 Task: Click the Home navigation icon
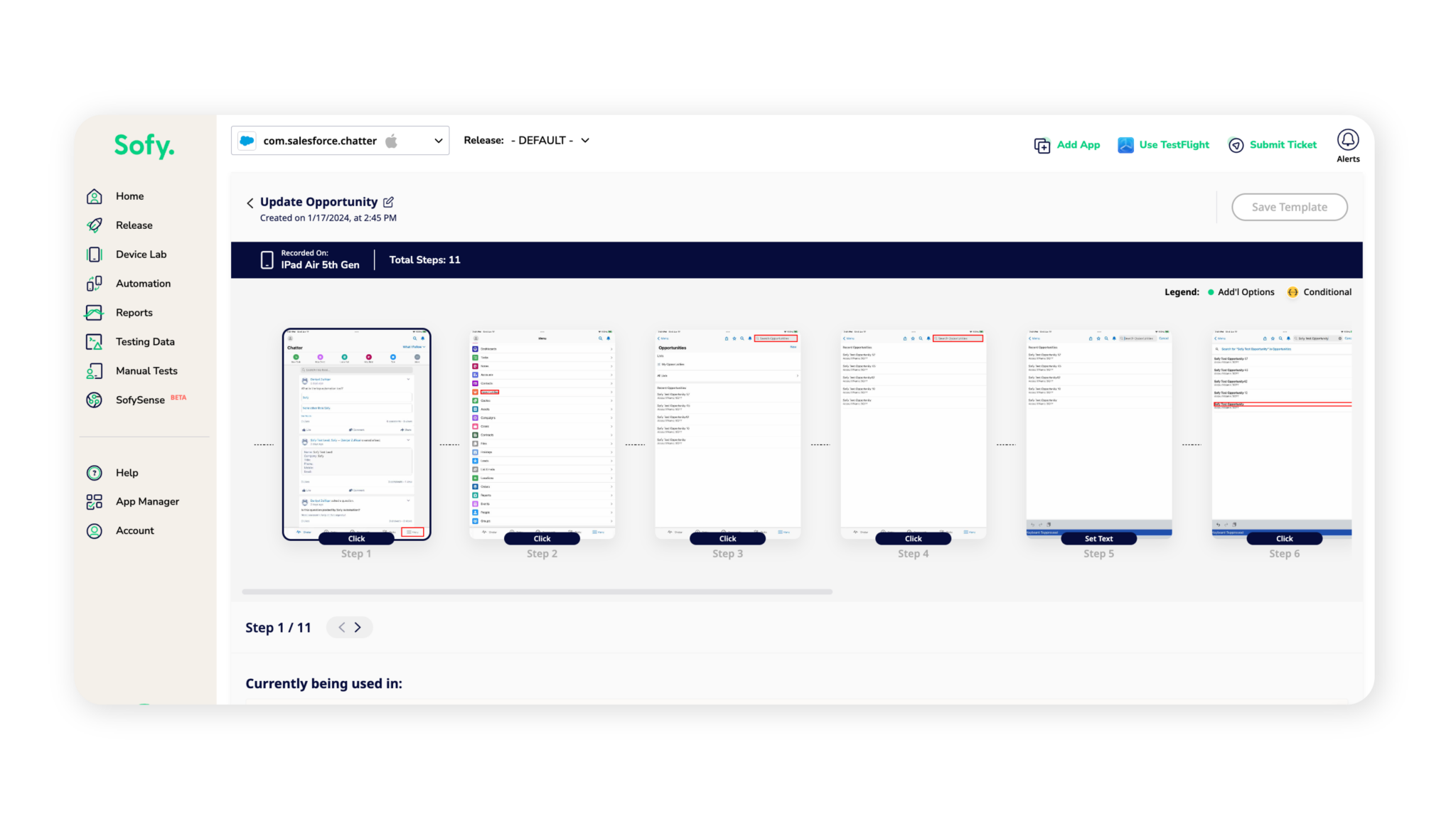(x=94, y=196)
